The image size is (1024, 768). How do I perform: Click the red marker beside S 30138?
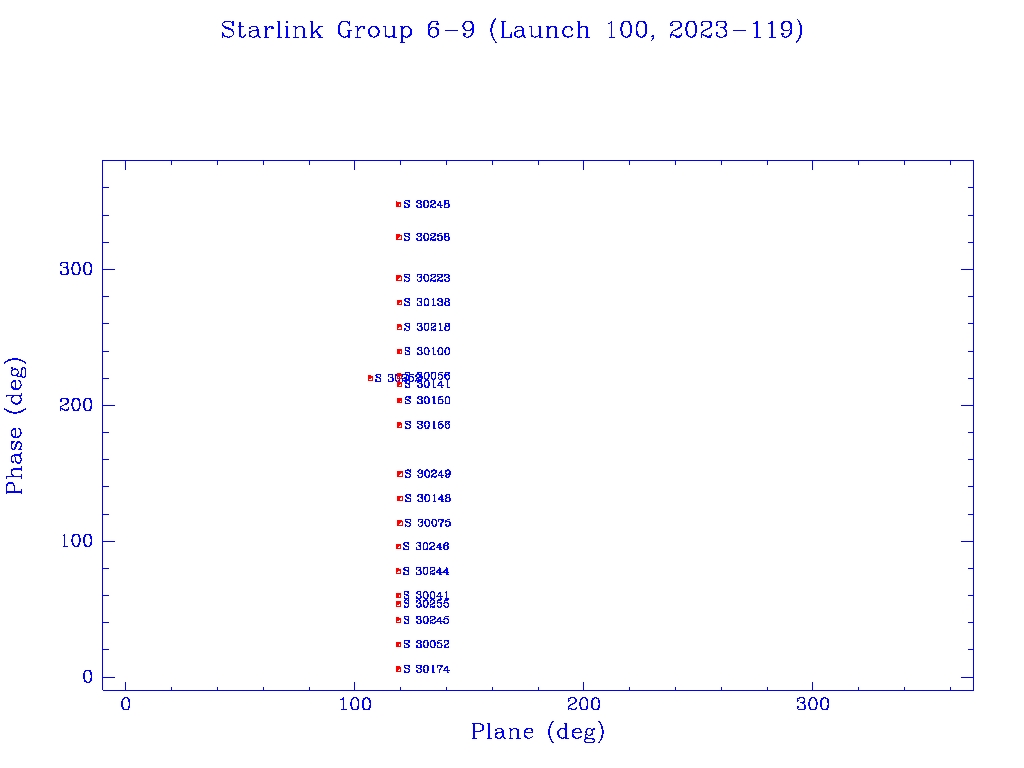coord(400,302)
